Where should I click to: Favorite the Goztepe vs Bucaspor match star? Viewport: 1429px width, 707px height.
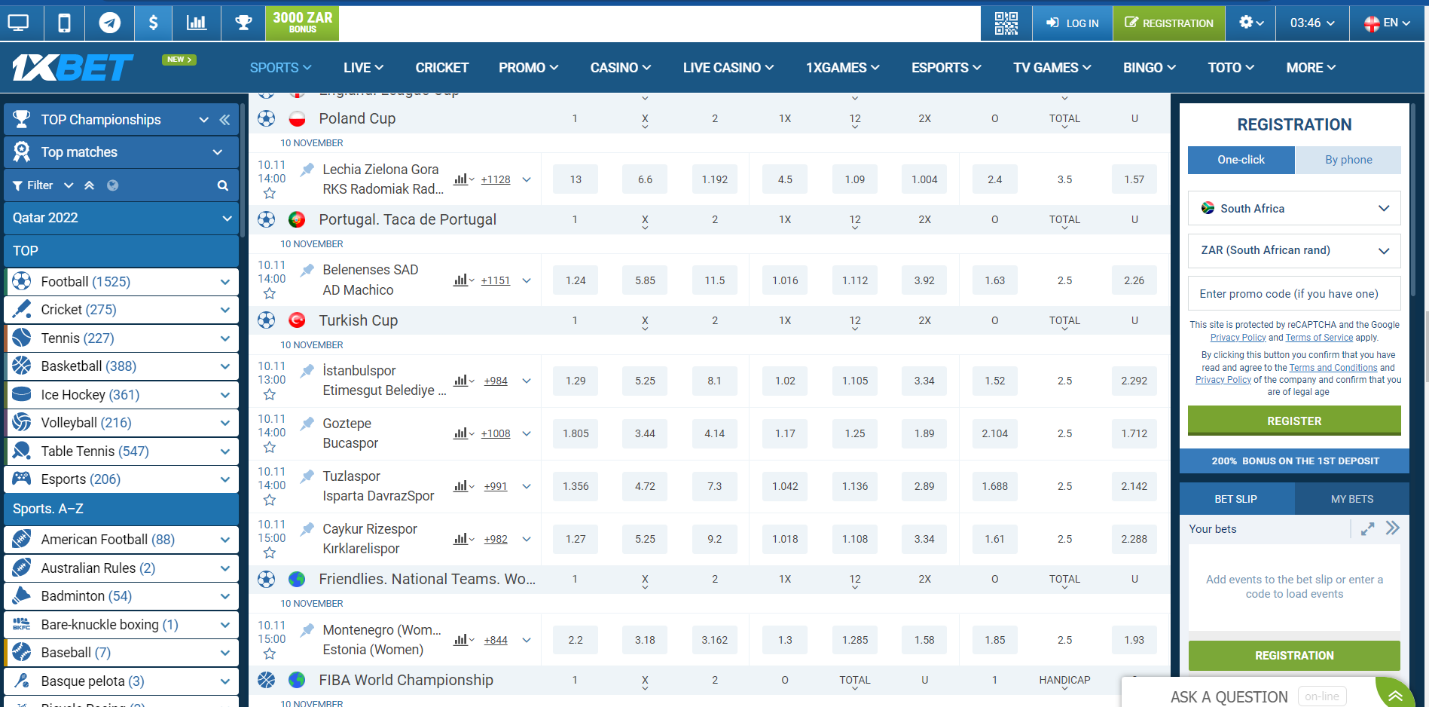[x=269, y=447]
